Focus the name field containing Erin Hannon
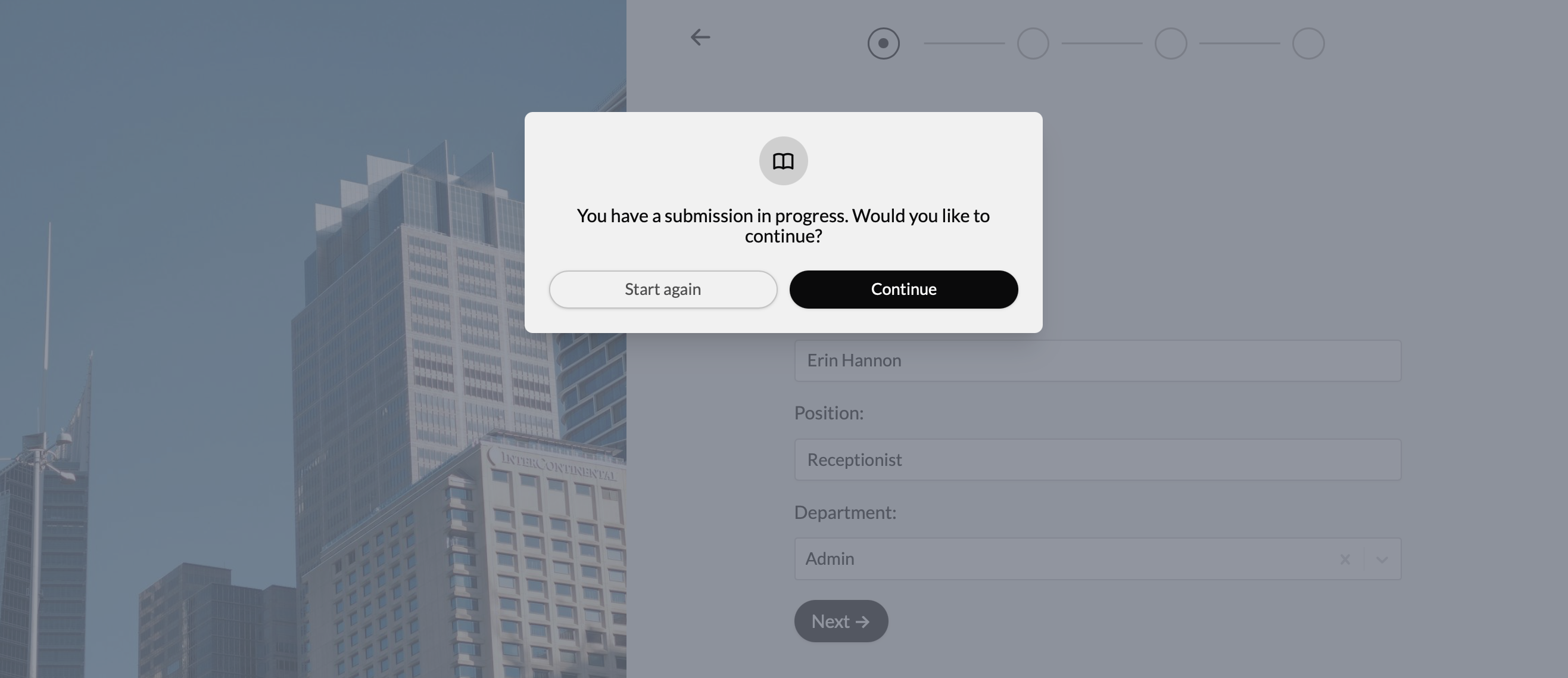This screenshot has height=678, width=1568. 1098,360
